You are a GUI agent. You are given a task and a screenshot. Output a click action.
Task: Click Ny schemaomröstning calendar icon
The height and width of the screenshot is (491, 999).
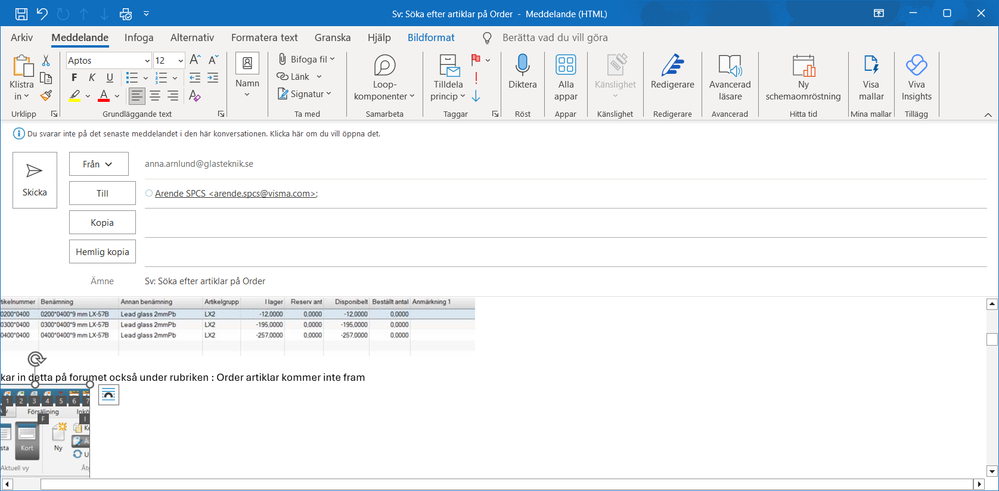[804, 67]
